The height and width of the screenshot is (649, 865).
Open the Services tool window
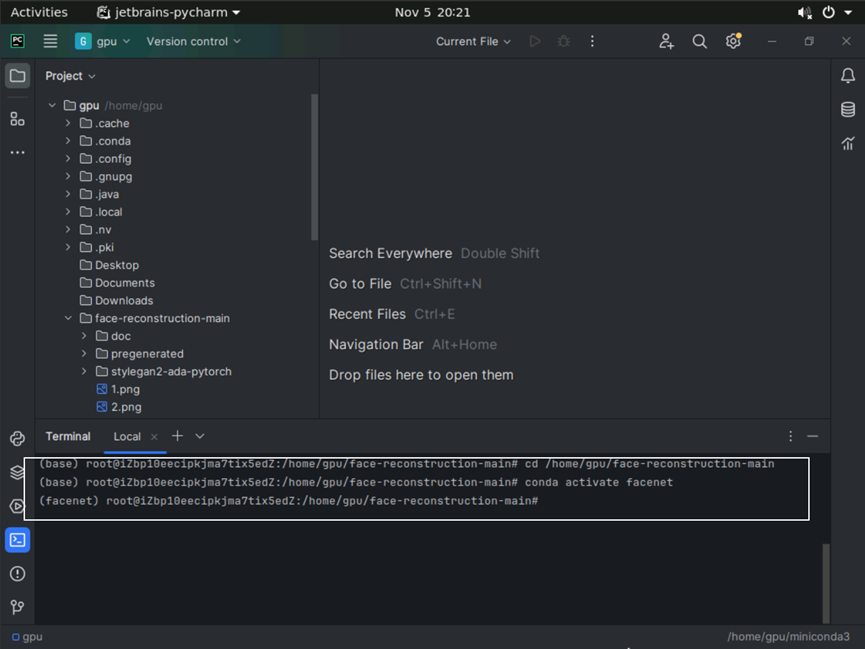point(18,506)
